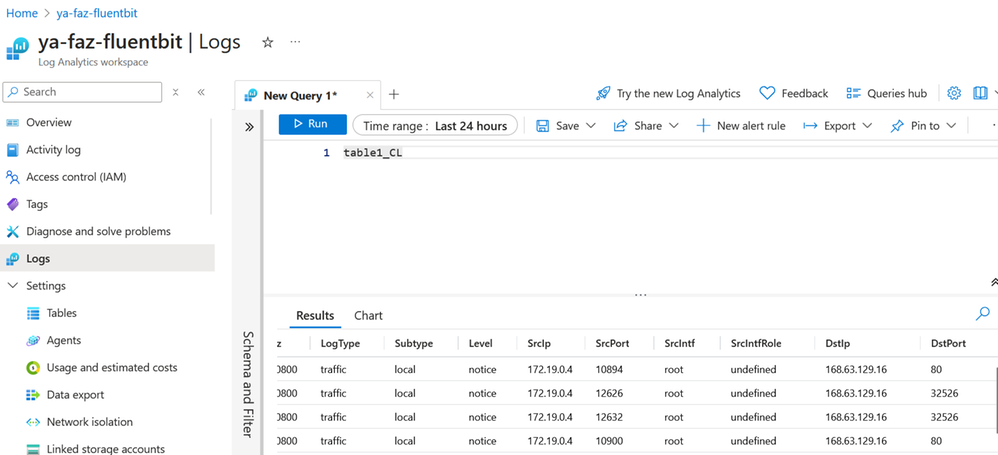Viewport: 998px width, 455px height.
Task: Click the search magnifier in results pane
Action: pyautogui.click(x=981, y=314)
